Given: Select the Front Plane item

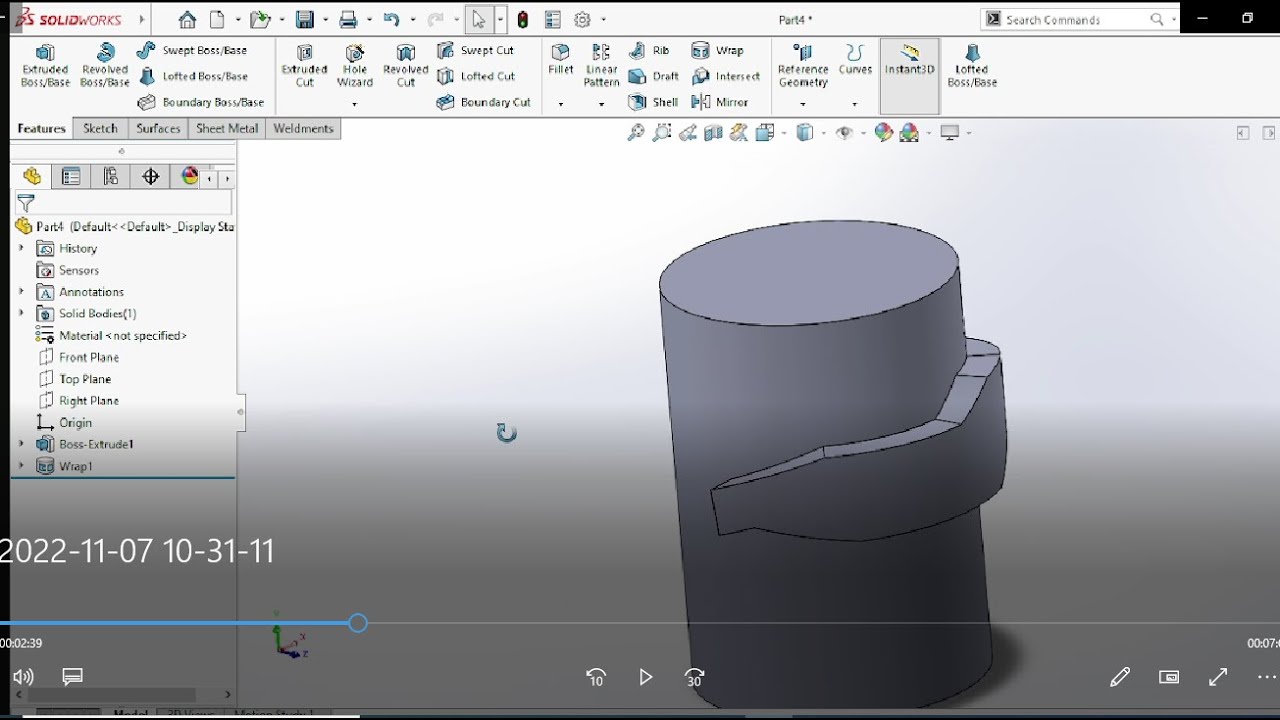Looking at the screenshot, I should [x=78, y=357].
